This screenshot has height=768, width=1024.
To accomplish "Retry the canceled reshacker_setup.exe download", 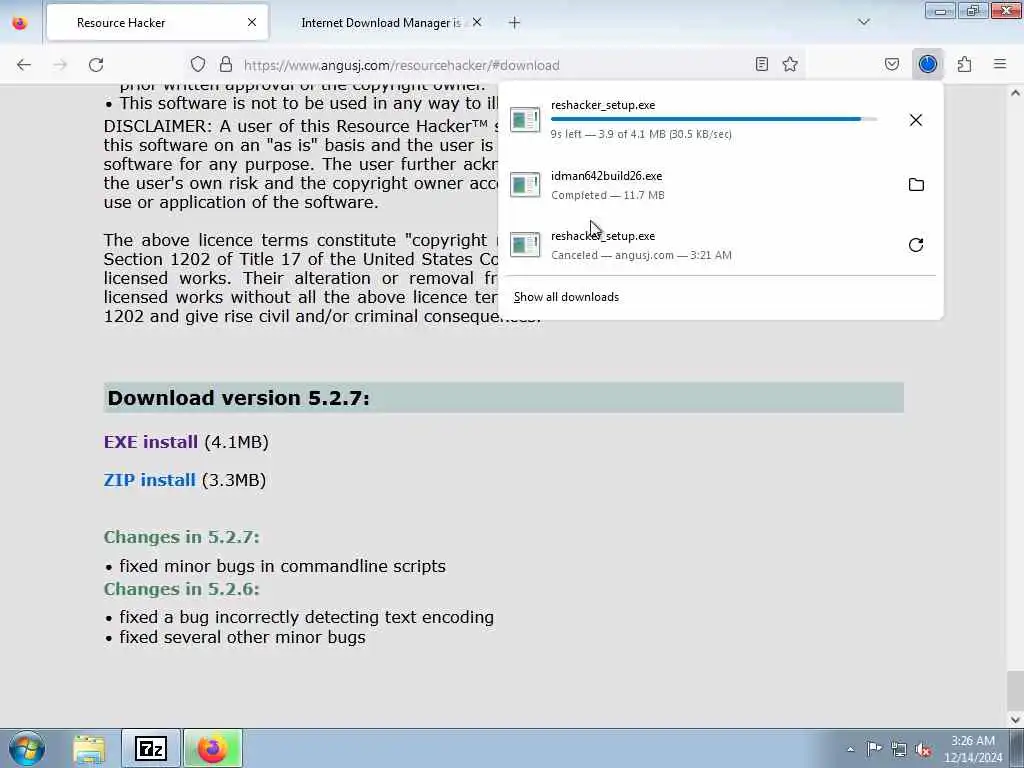I will pyautogui.click(x=916, y=245).
